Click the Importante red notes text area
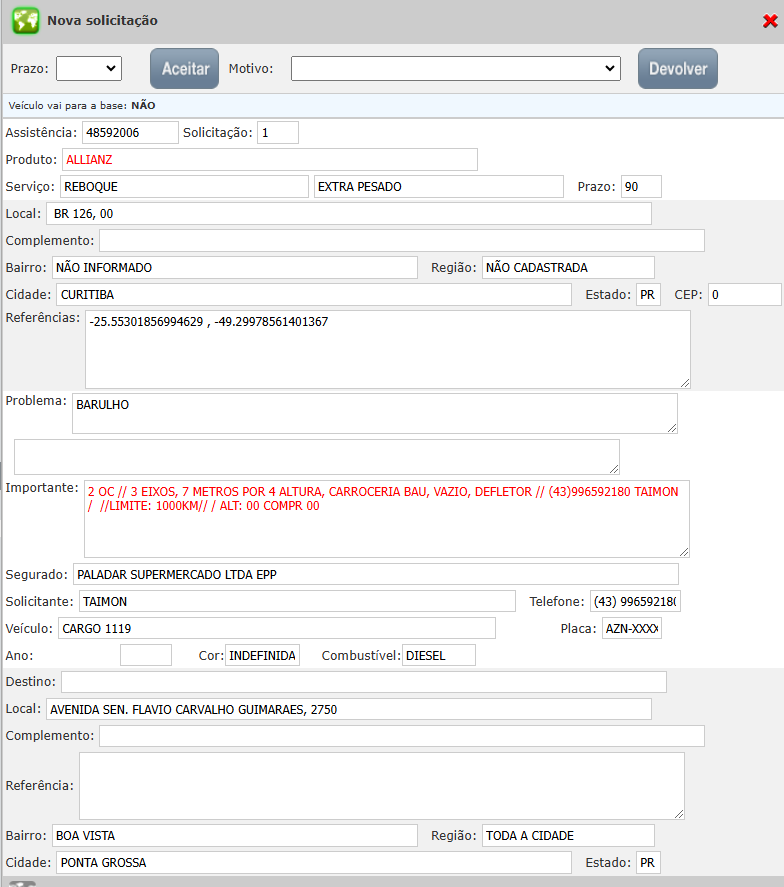 pyautogui.click(x=386, y=518)
